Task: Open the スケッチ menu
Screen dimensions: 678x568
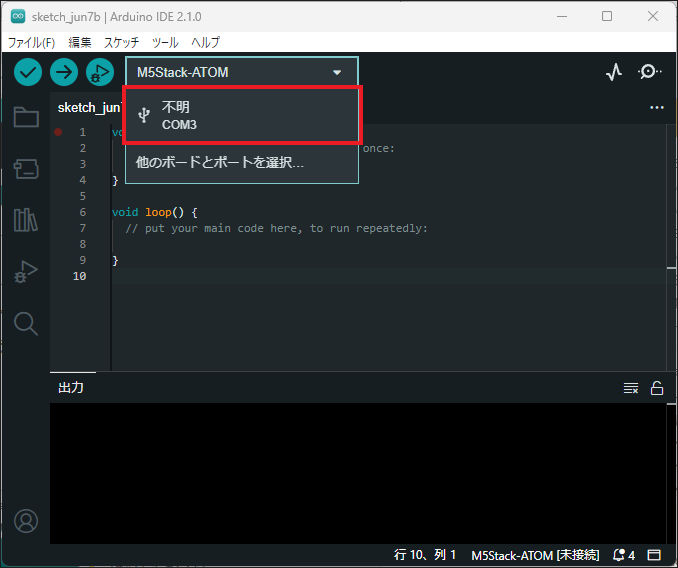Action: coord(122,42)
